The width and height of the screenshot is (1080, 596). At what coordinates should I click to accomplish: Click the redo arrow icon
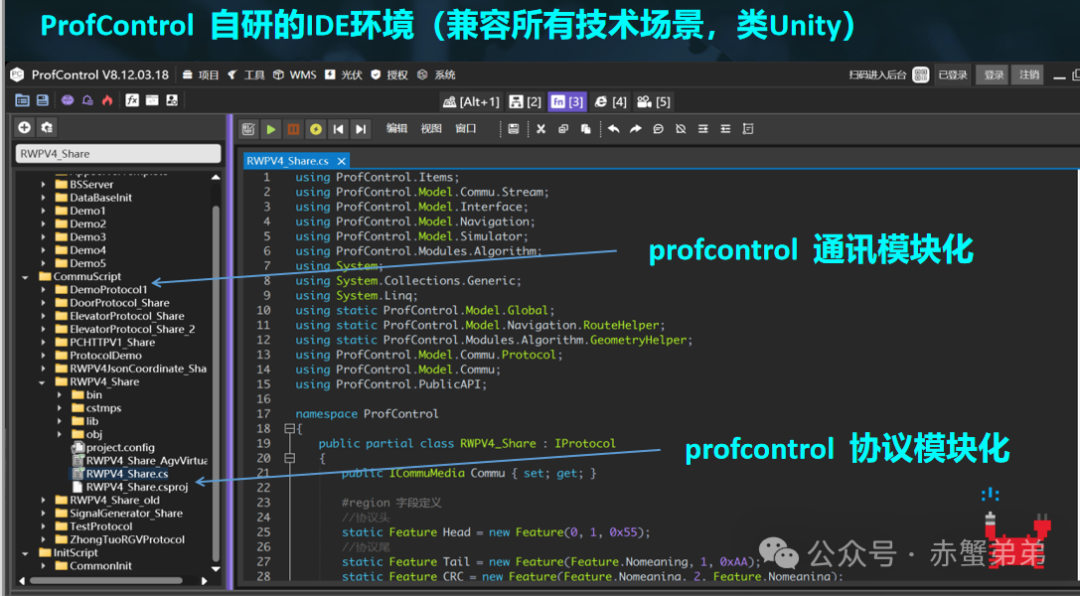(635, 129)
